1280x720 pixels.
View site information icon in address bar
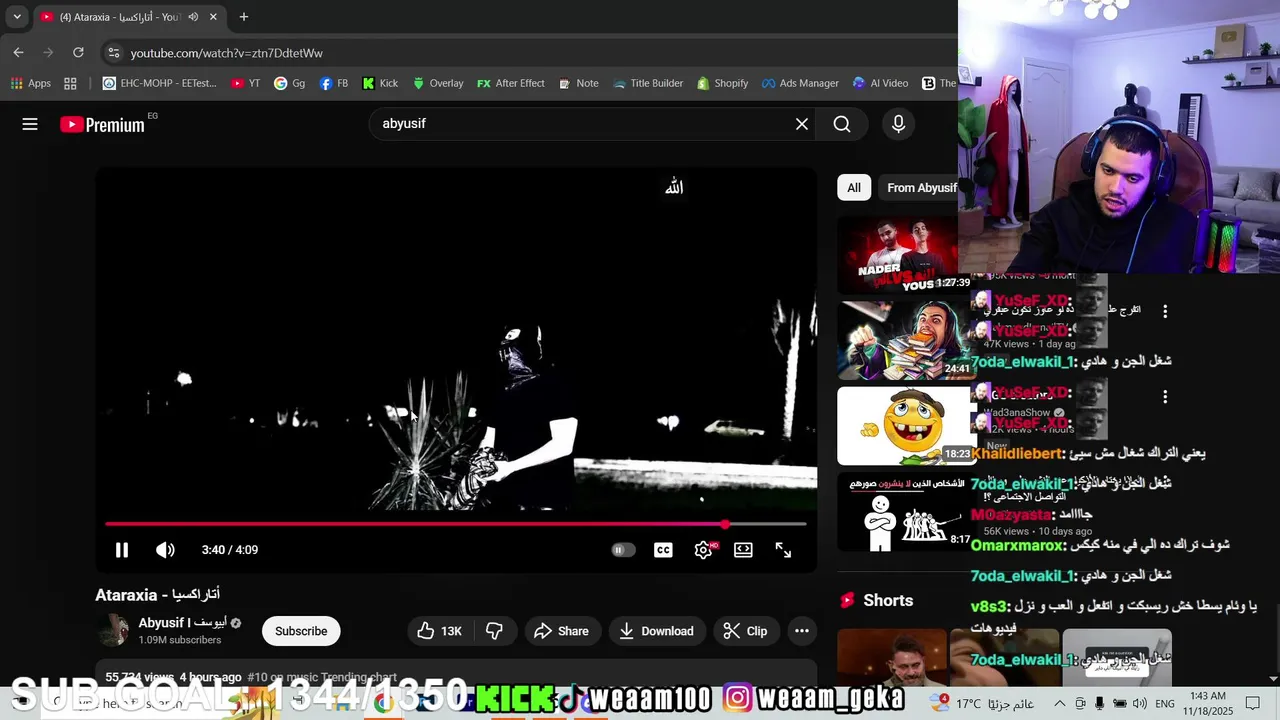(x=113, y=53)
